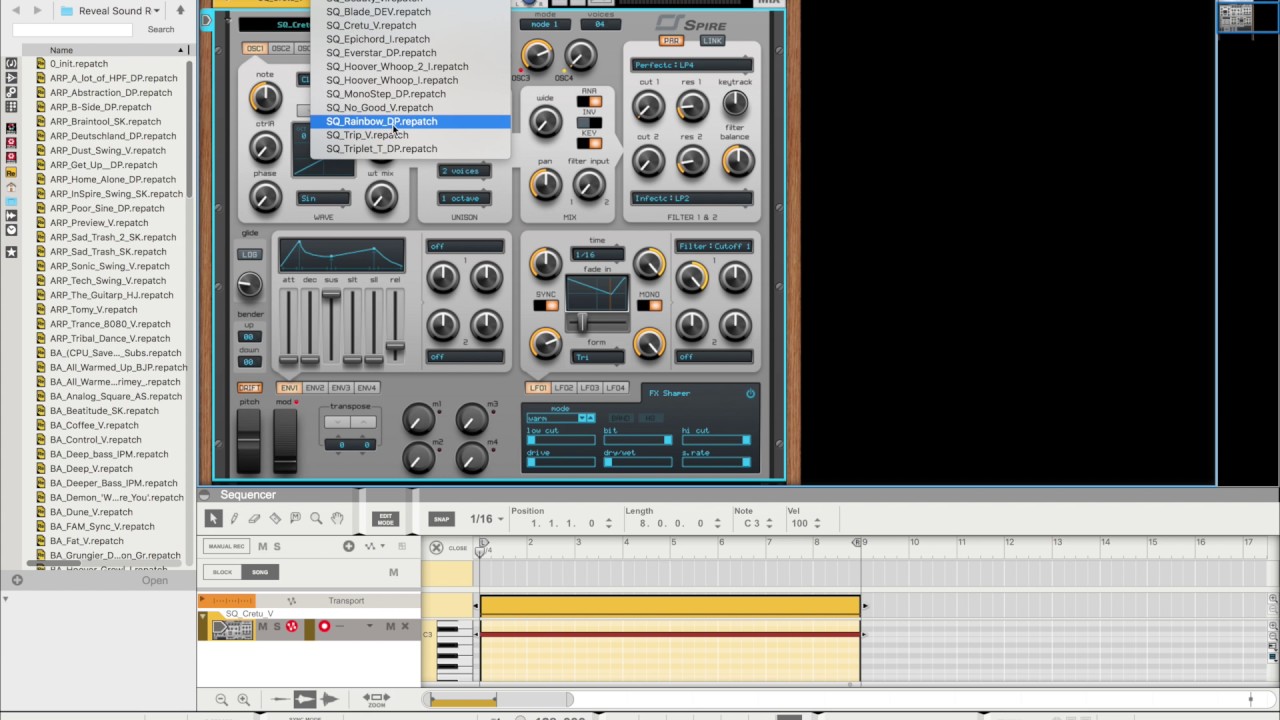Toggle the LFO SYNC switch
1280x720 pixels.
(x=546, y=305)
